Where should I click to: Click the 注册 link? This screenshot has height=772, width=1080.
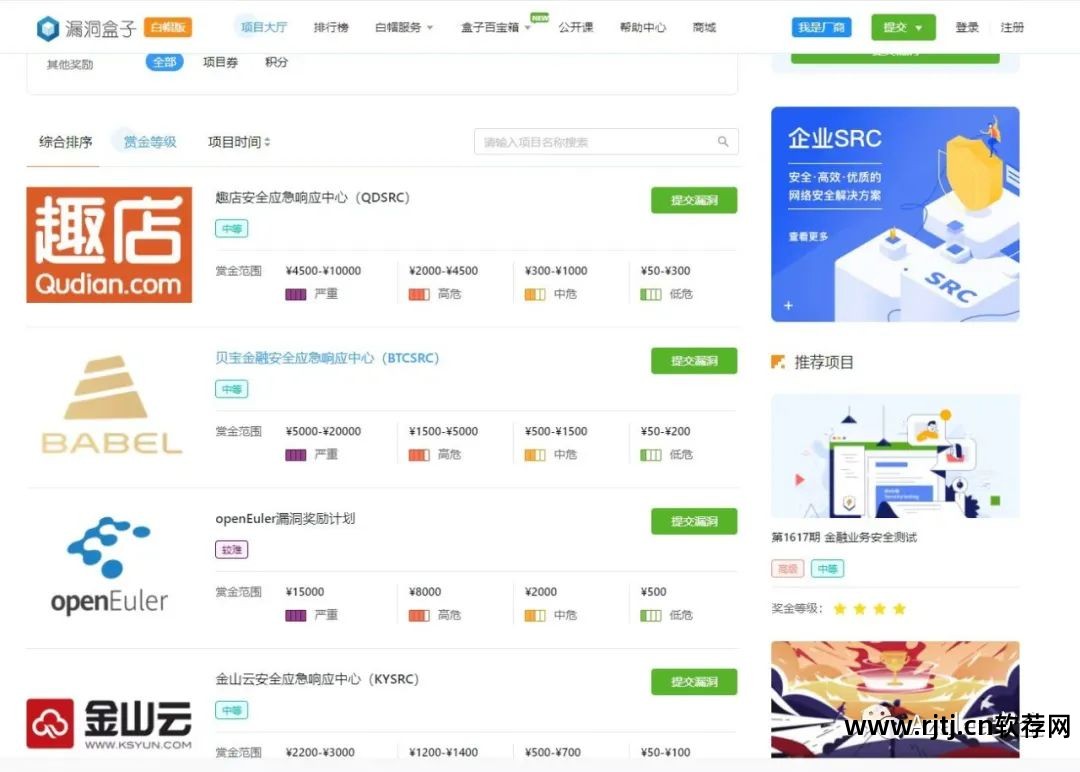(x=1012, y=28)
